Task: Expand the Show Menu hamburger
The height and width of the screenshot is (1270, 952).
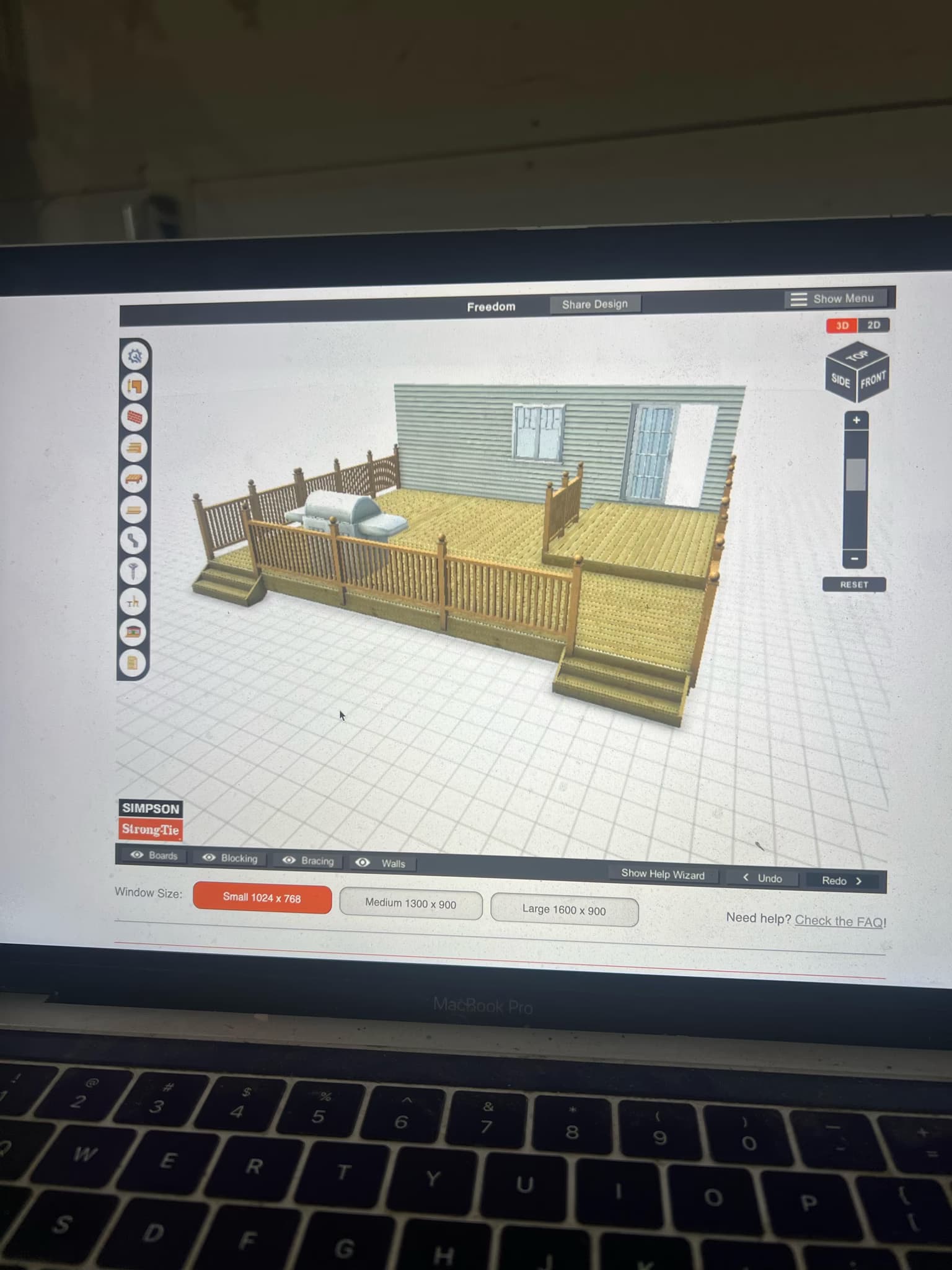Action: coord(798,299)
